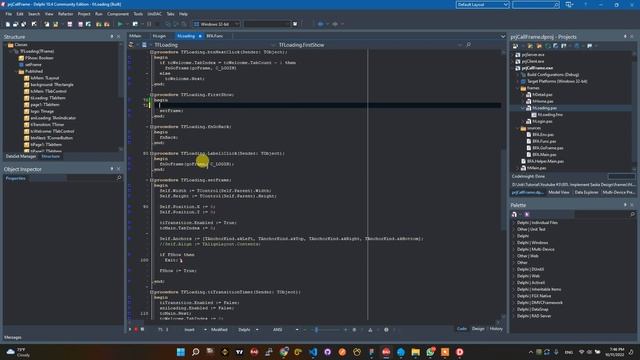
Task: Switch to the DataSet Manager tab
Action: point(21,156)
